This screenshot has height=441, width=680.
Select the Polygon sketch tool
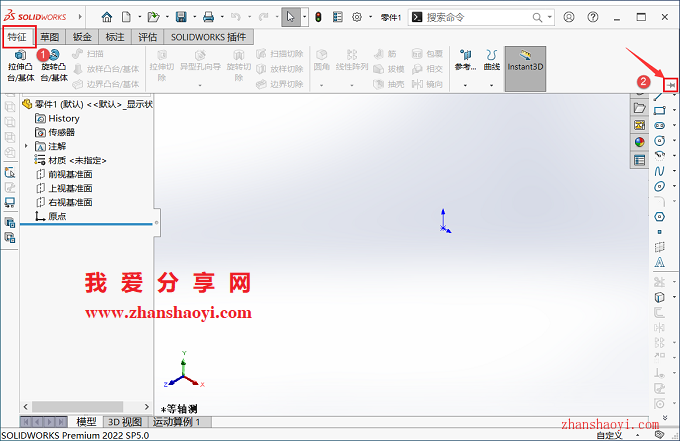point(659,217)
